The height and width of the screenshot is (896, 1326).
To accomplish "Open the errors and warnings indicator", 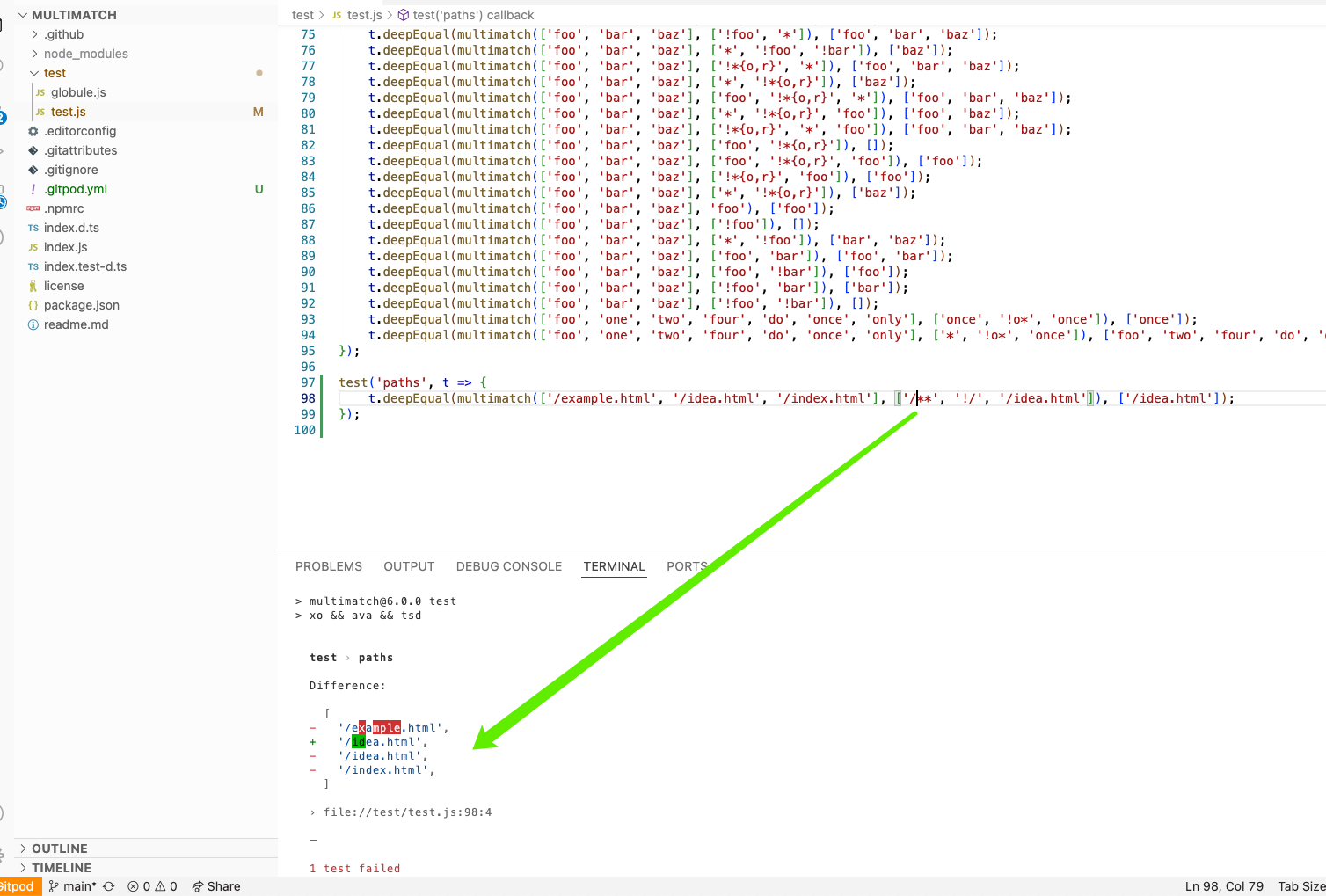I will [151, 885].
